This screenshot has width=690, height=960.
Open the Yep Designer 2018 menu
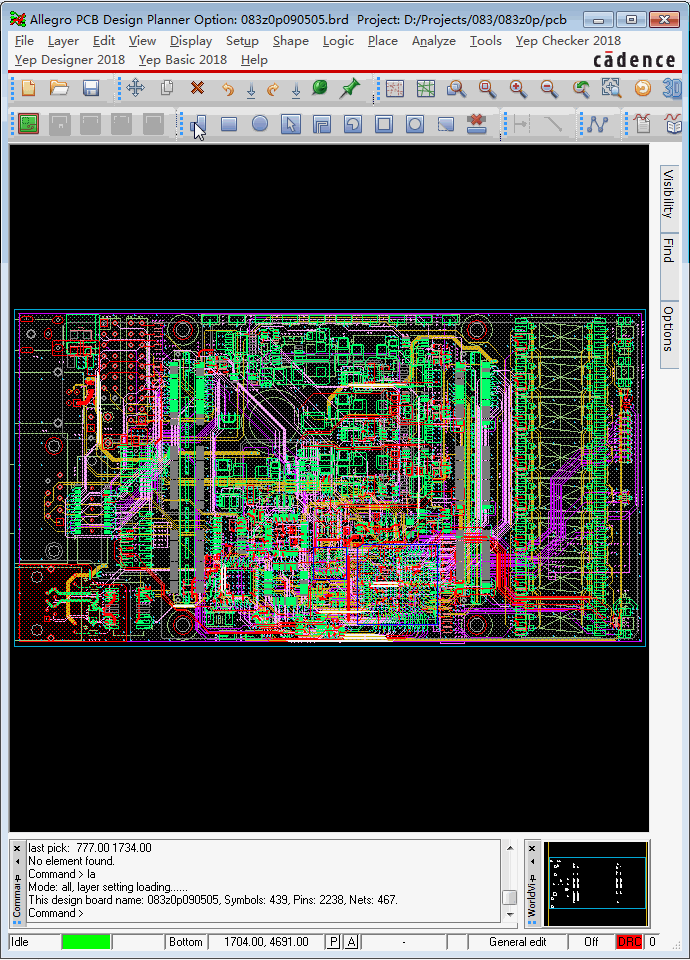point(70,60)
